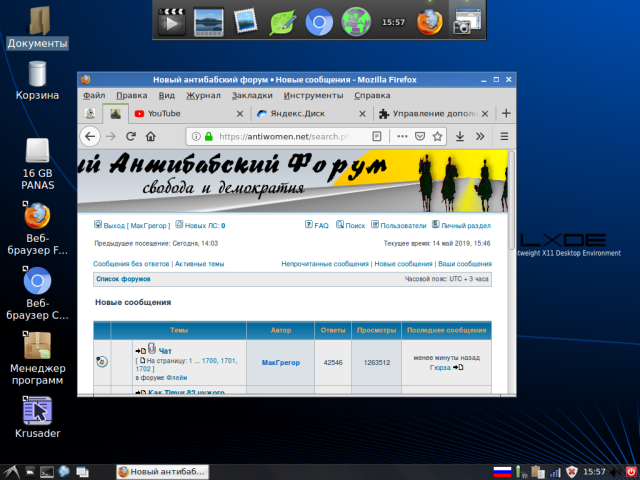Open the image viewer stamp icon in dock
This screenshot has height=480, width=640.
click(x=245, y=21)
